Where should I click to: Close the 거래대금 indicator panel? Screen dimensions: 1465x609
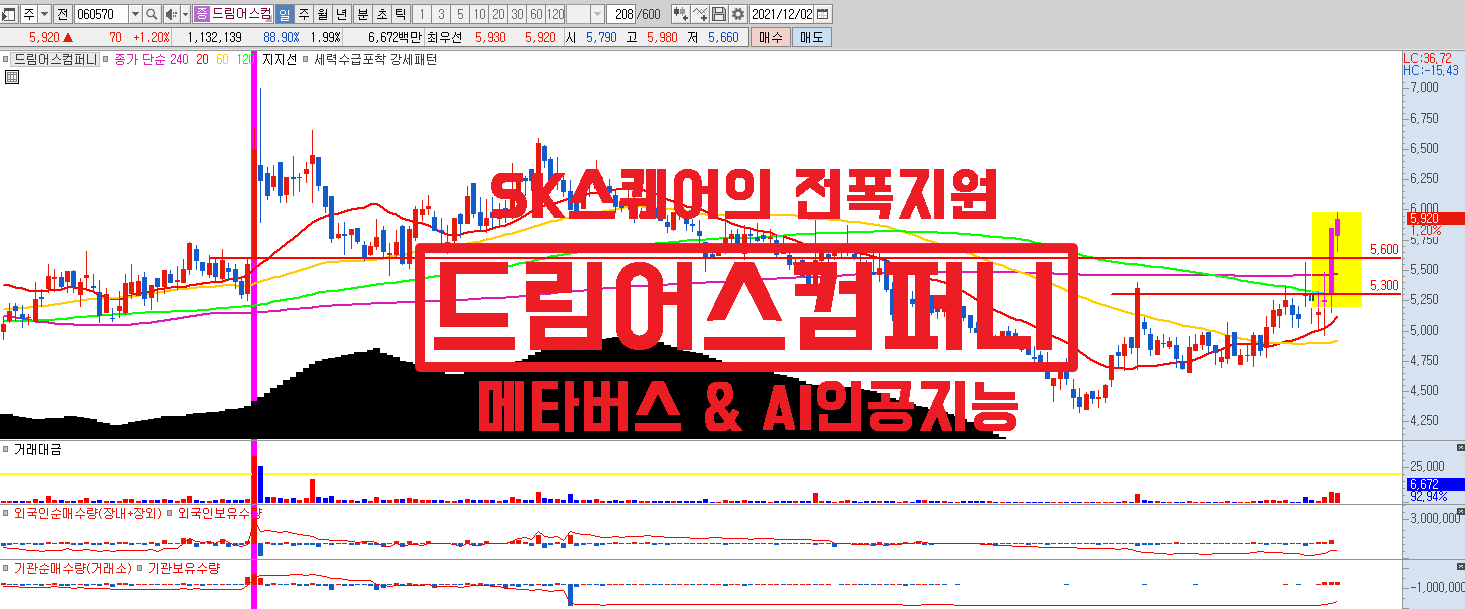click(1459, 447)
